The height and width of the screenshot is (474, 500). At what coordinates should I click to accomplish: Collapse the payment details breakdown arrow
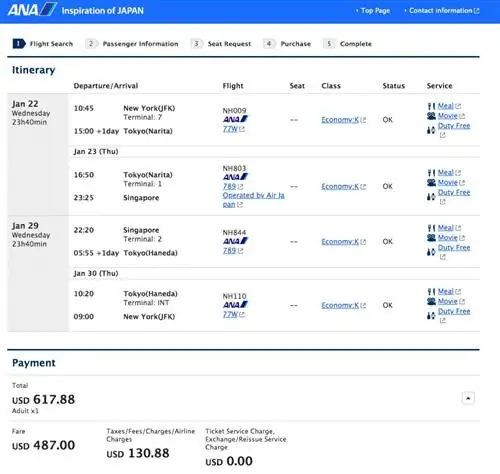[x=468, y=398]
